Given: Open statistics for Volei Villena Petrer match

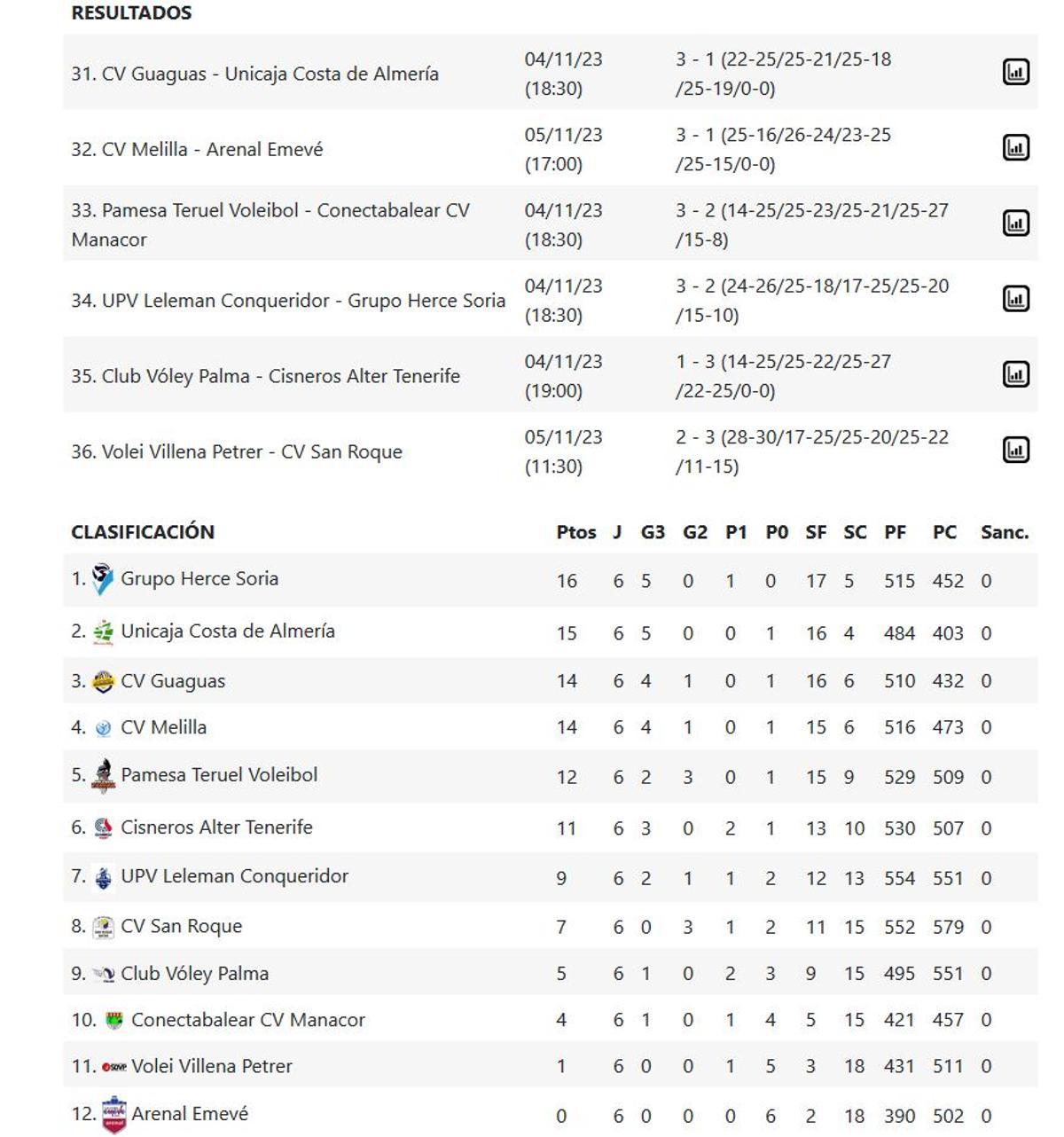Looking at the screenshot, I should click(x=1016, y=451).
